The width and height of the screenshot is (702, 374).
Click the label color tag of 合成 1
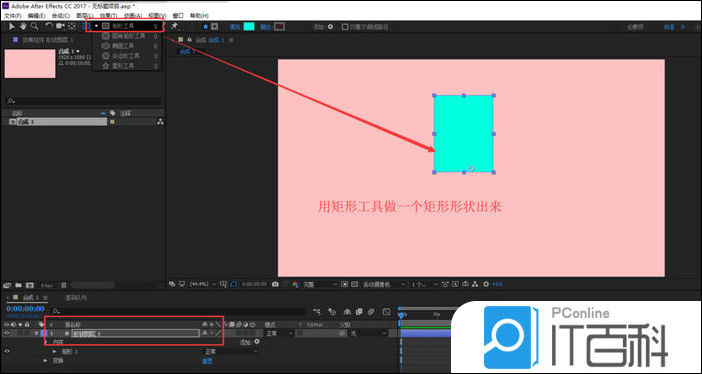click(112, 122)
